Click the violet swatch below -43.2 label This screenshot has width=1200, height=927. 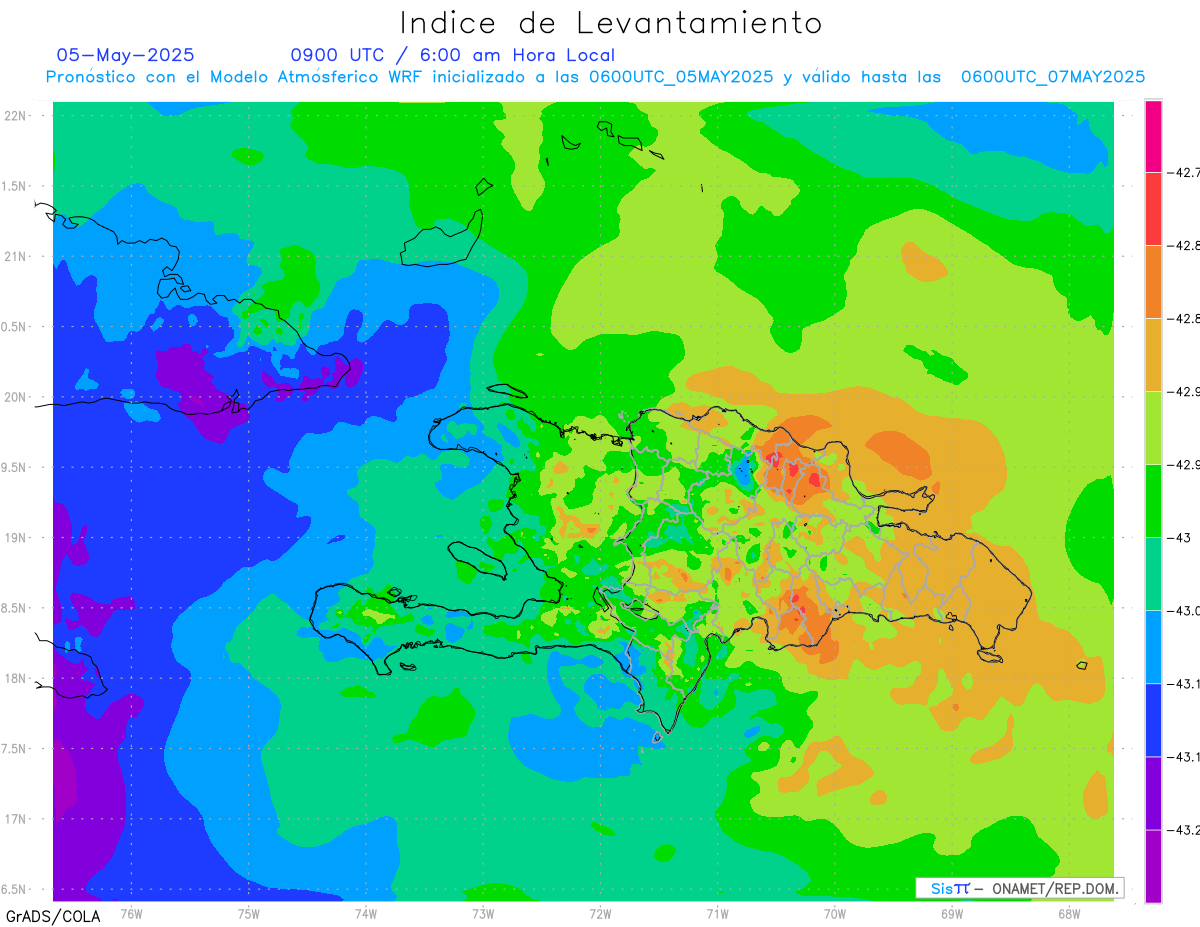pos(1153,866)
